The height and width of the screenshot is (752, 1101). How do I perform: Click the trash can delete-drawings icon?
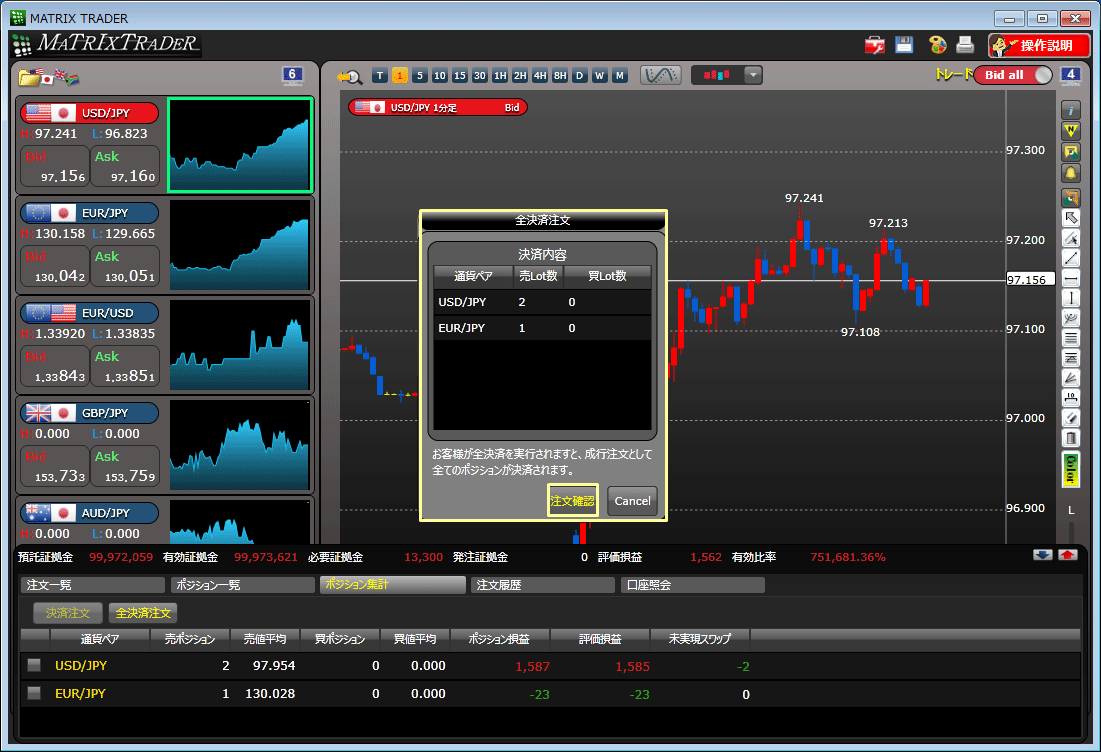(1070, 438)
